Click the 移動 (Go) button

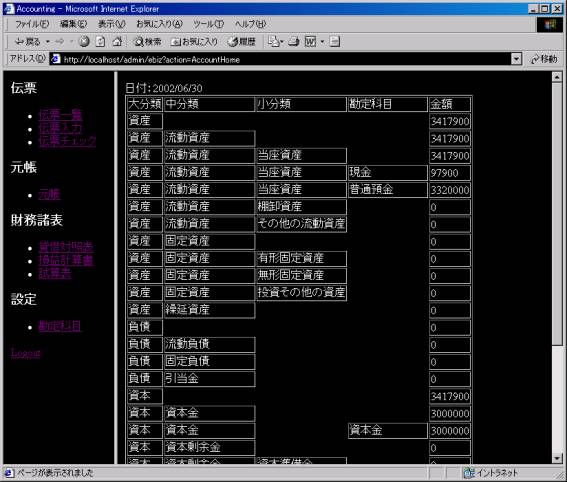544,59
